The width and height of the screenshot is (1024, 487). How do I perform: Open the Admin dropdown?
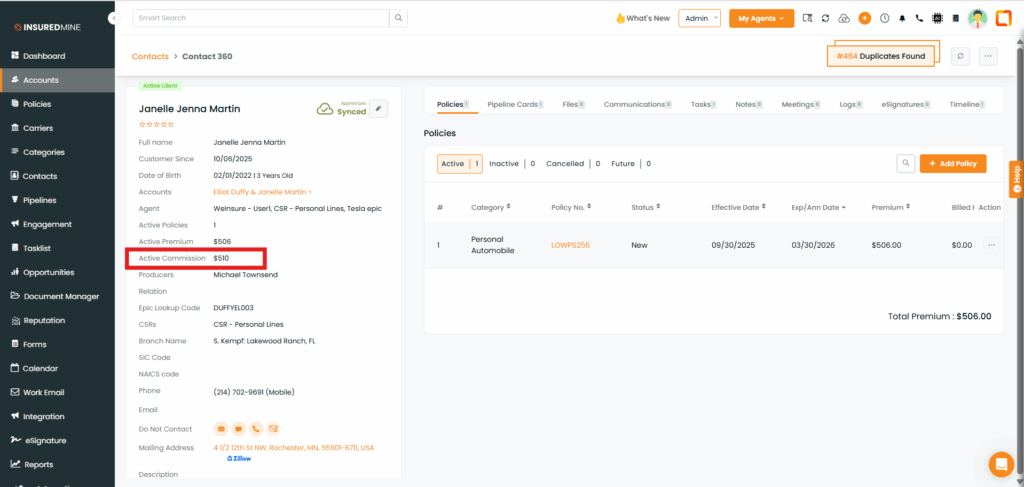coord(699,18)
